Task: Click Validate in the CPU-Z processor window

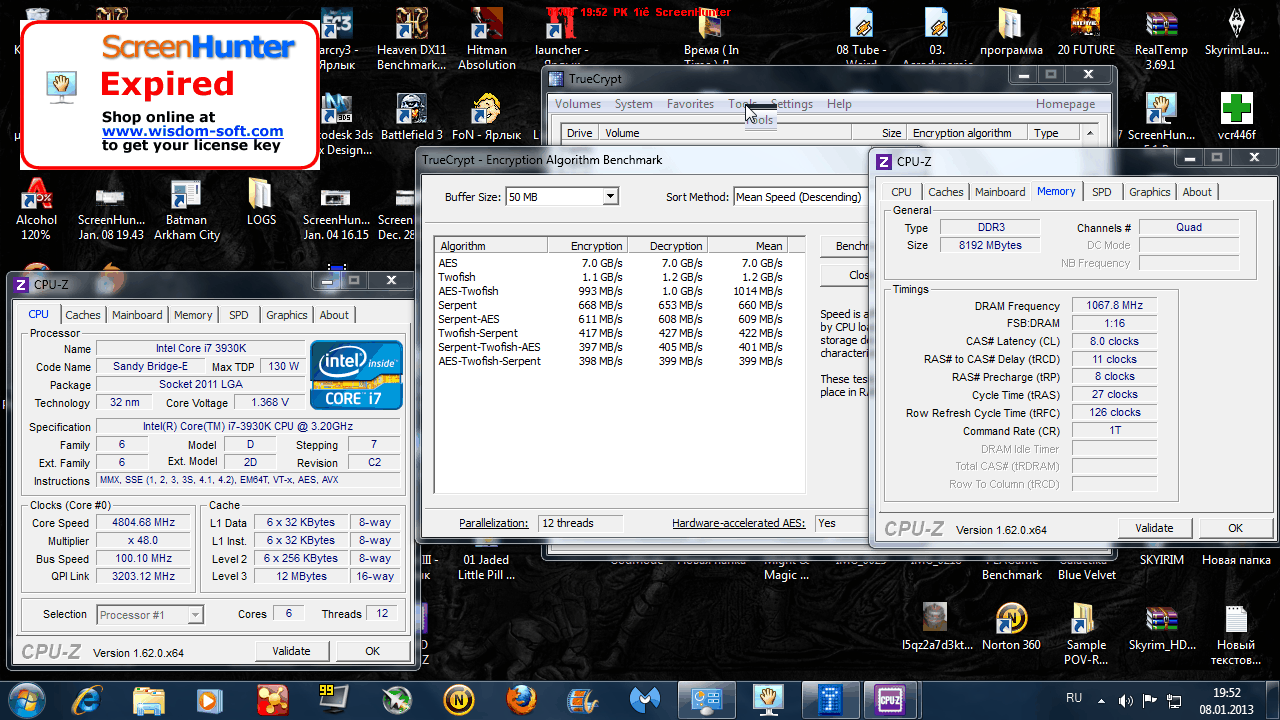Action: click(291, 651)
